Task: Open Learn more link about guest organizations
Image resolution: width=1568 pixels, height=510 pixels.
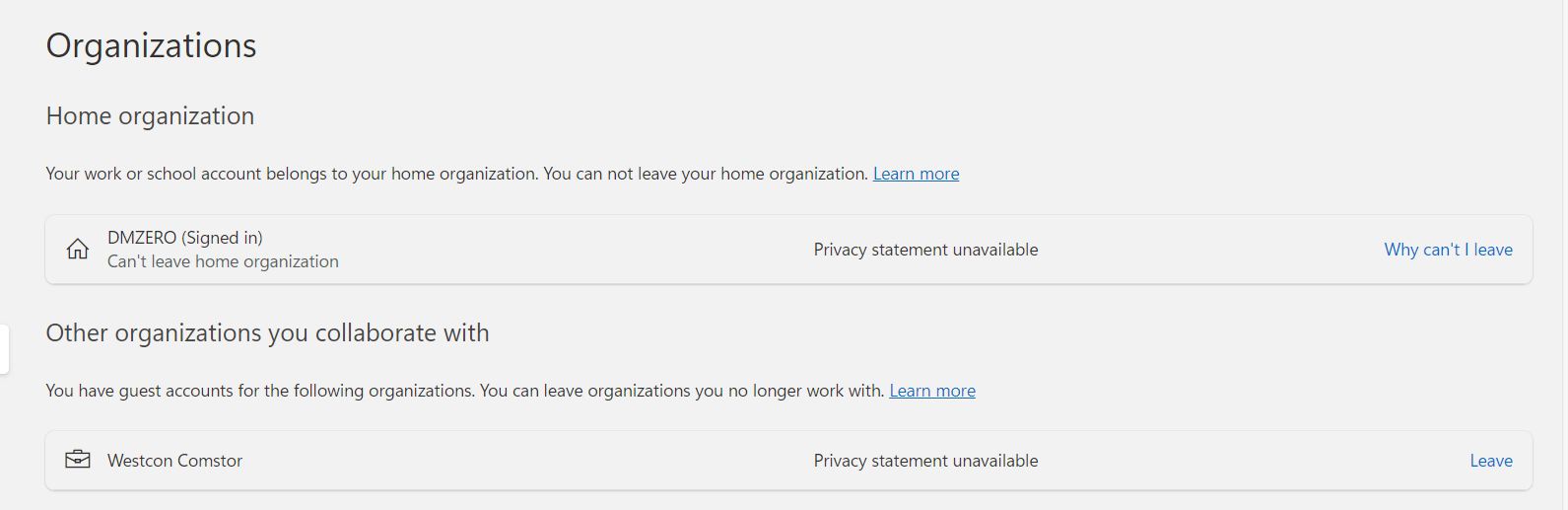Action: (x=932, y=391)
